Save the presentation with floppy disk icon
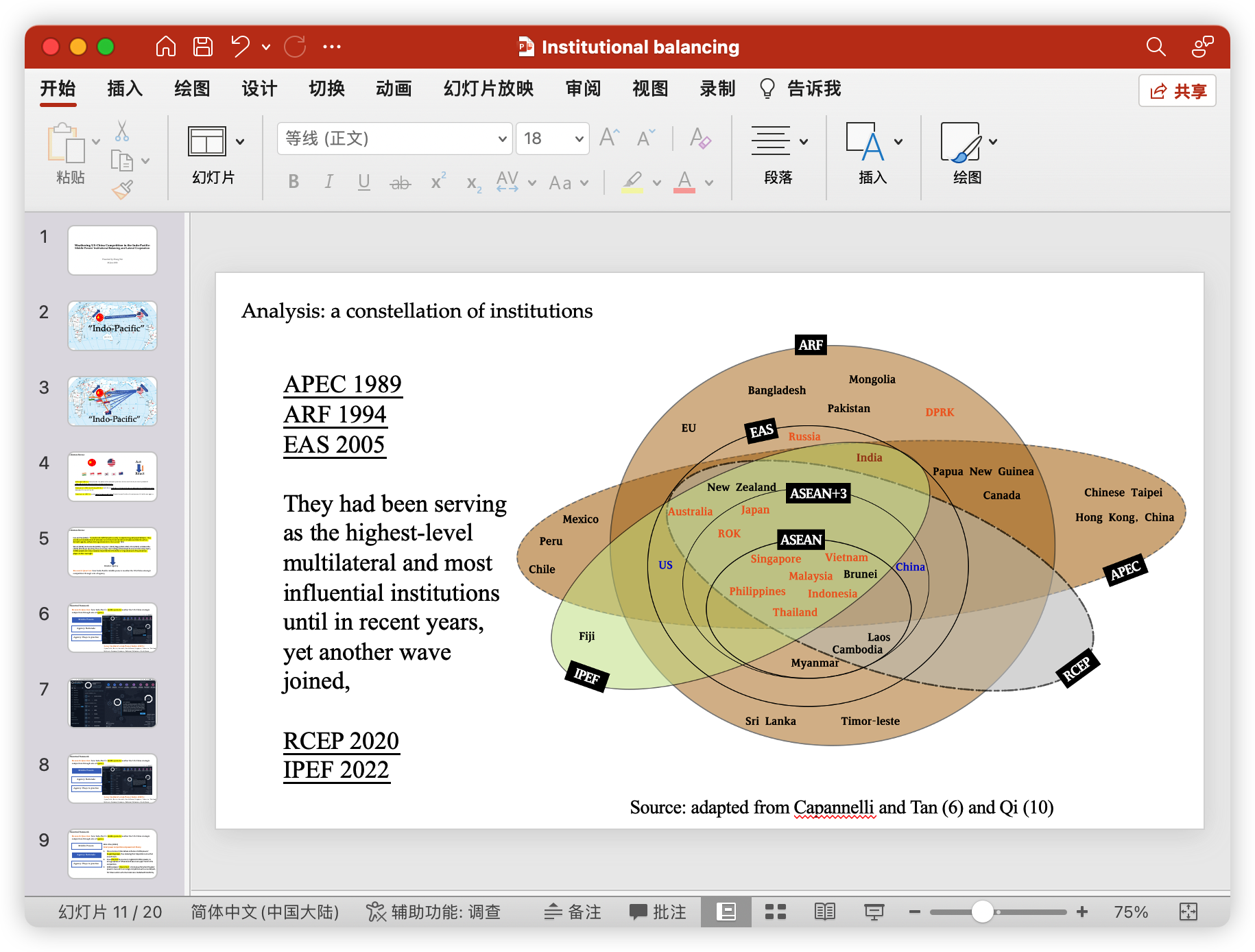 coord(203,47)
